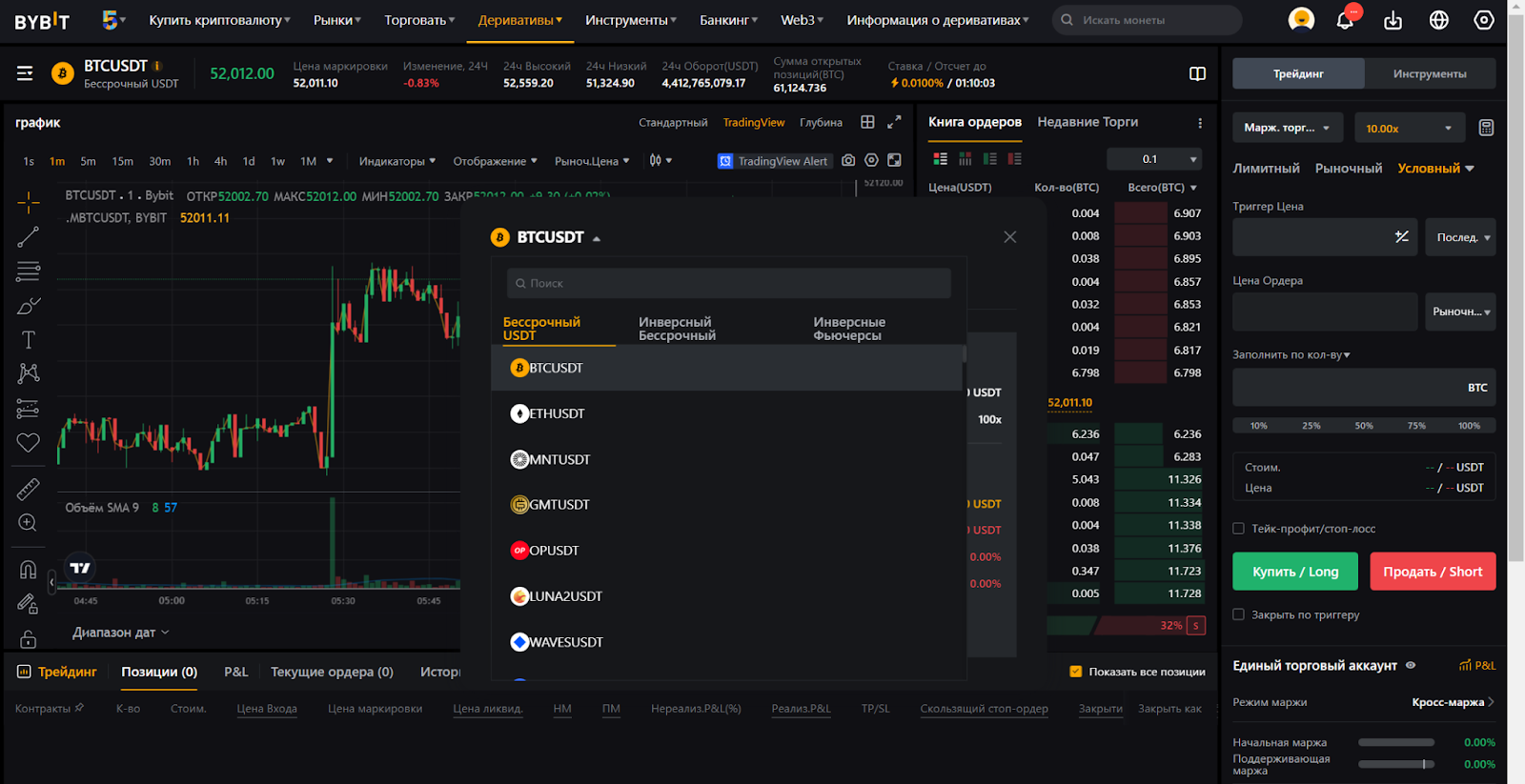Open the notifications bell icon
1525x784 pixels.
point(1345,20)
